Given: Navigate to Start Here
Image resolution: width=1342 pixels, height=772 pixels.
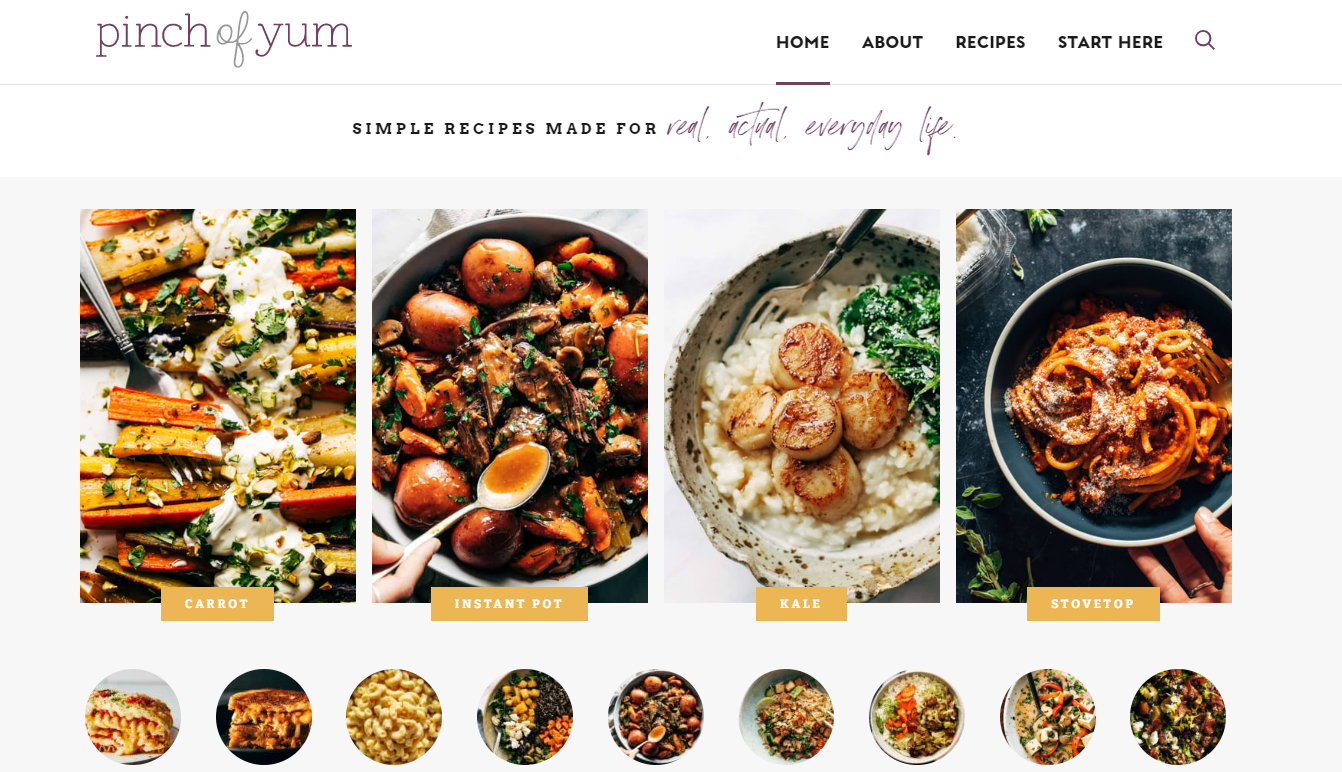Looking at the screenshot, I should point(1110,42).
